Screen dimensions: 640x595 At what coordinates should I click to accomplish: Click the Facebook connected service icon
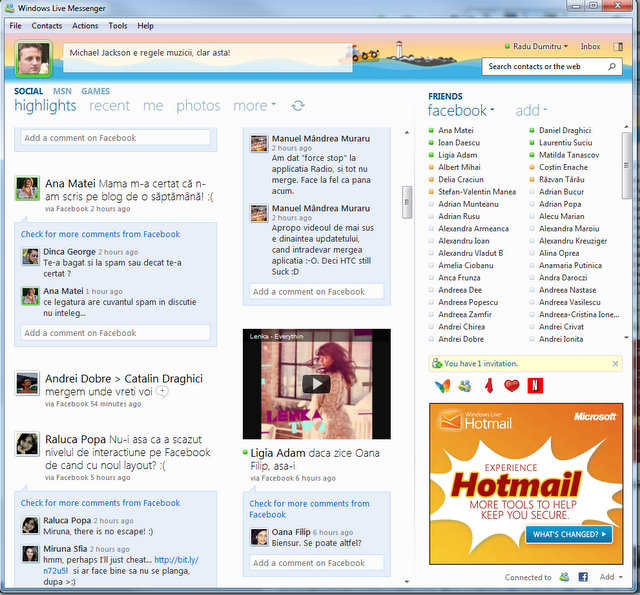[583, 577]
